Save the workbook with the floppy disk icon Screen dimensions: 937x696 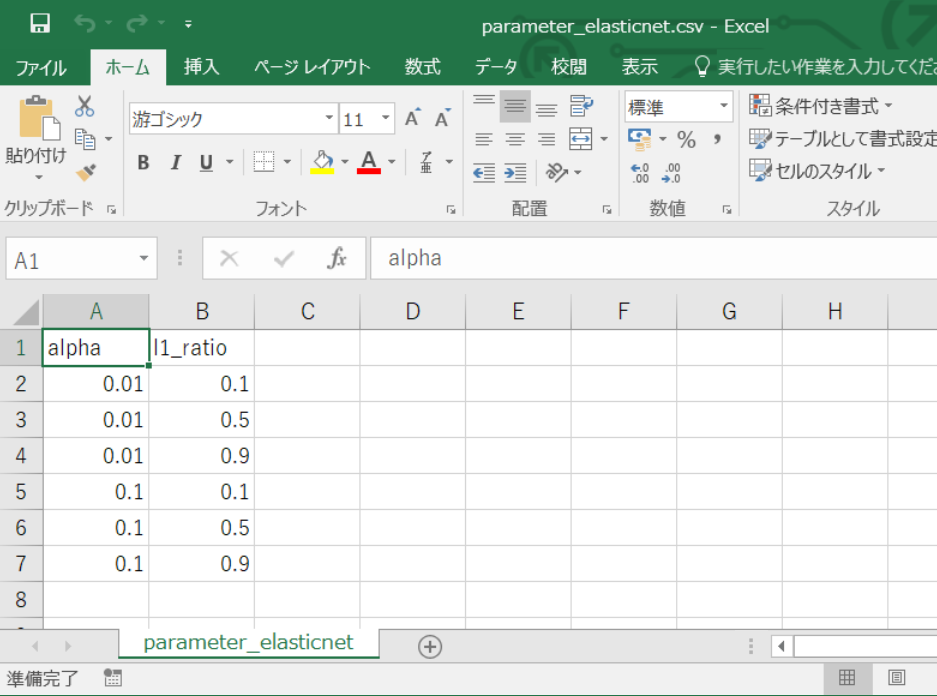(x=40, y=23)
